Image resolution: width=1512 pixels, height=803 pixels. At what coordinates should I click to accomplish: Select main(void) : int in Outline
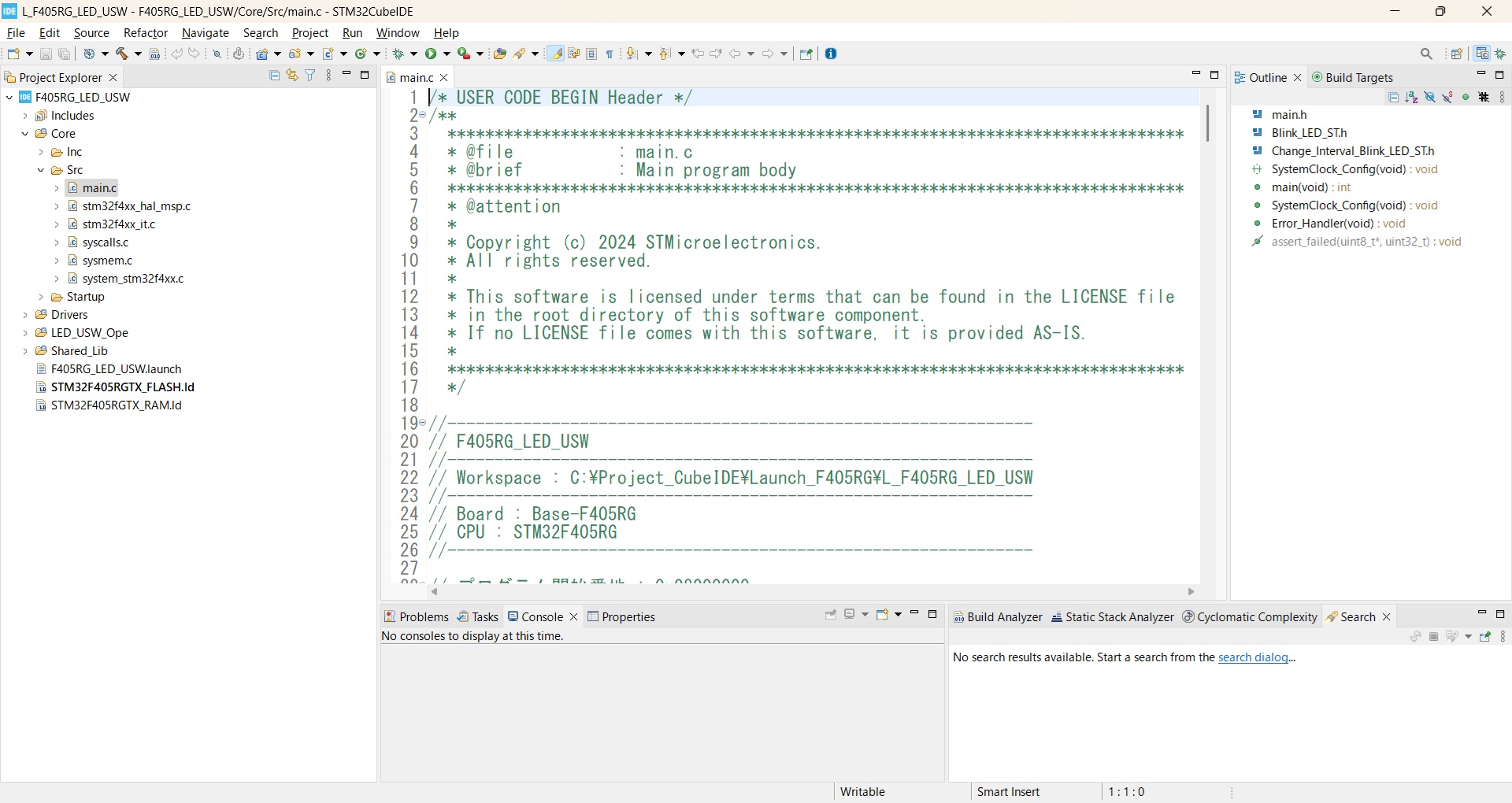click(1311, 187)
